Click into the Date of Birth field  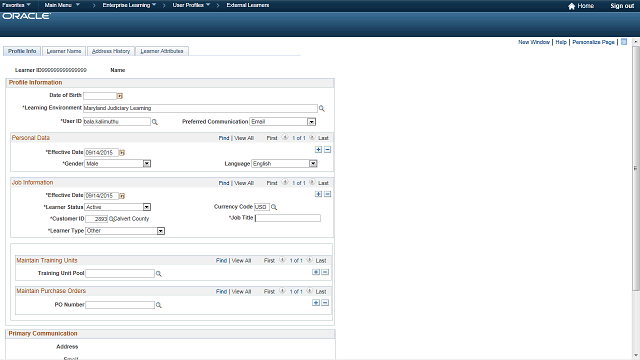click(100, 96)
